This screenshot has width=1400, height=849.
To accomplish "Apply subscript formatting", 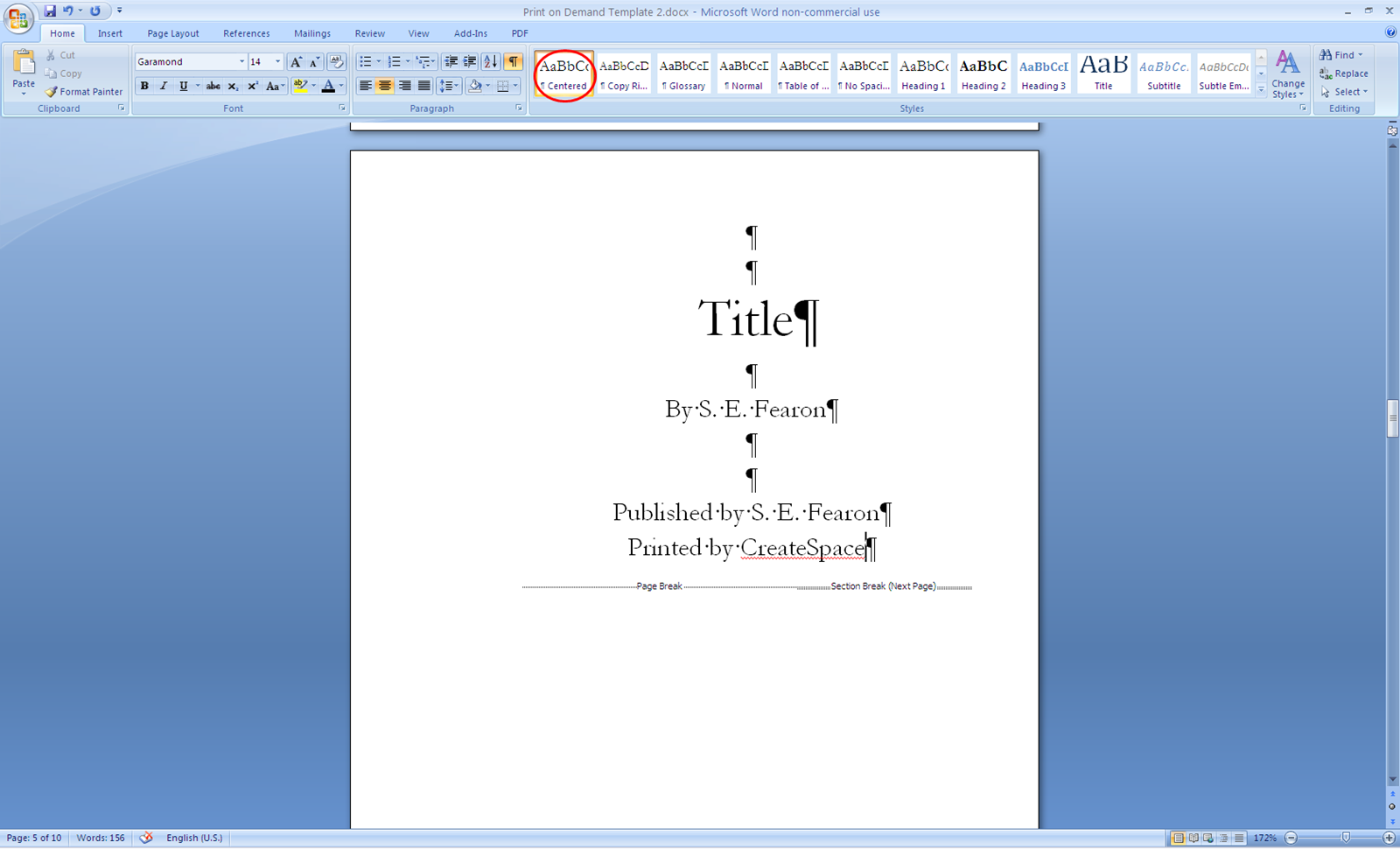I will (233, 87).
